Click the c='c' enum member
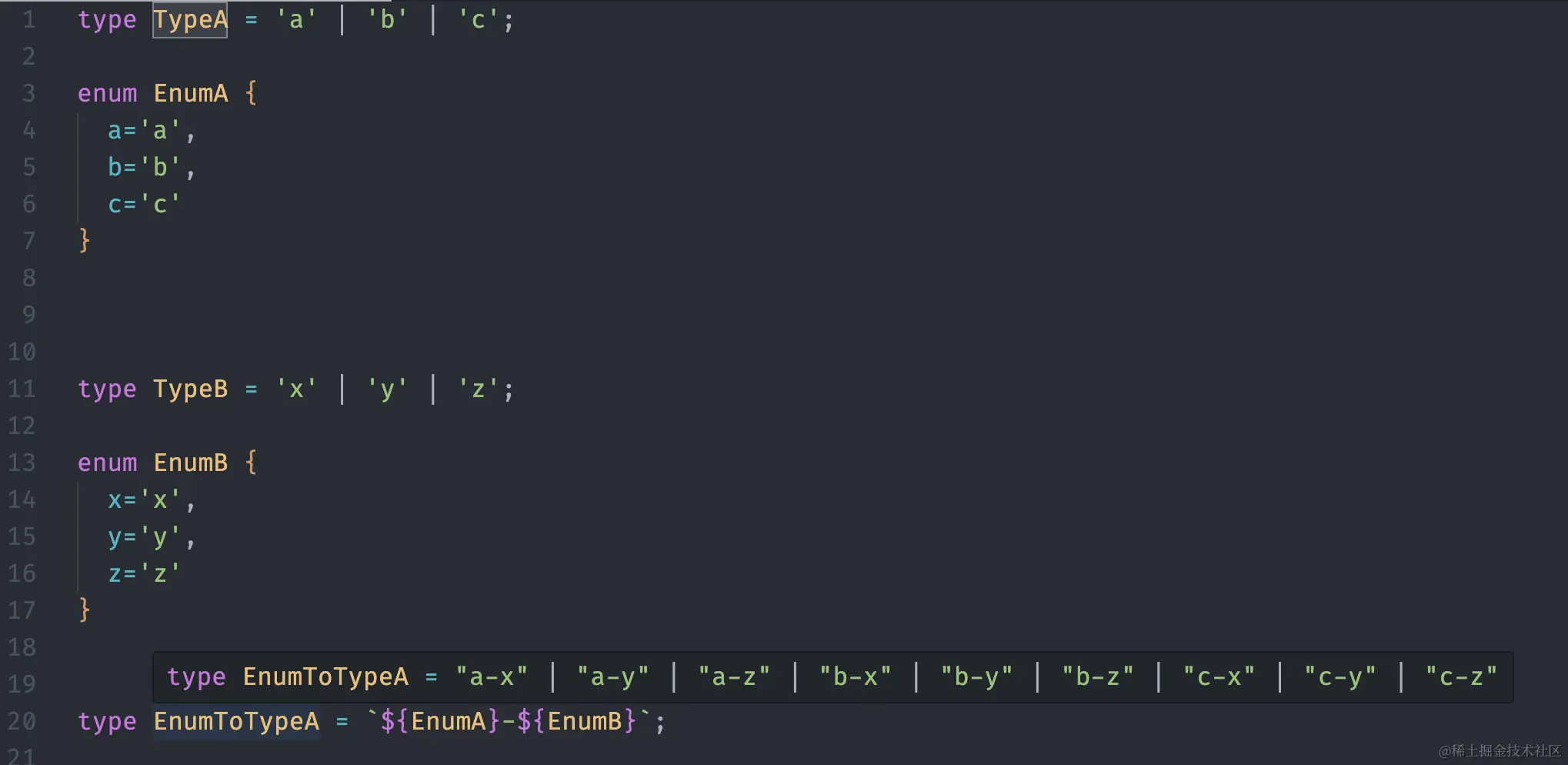 (x=144, y=204)
